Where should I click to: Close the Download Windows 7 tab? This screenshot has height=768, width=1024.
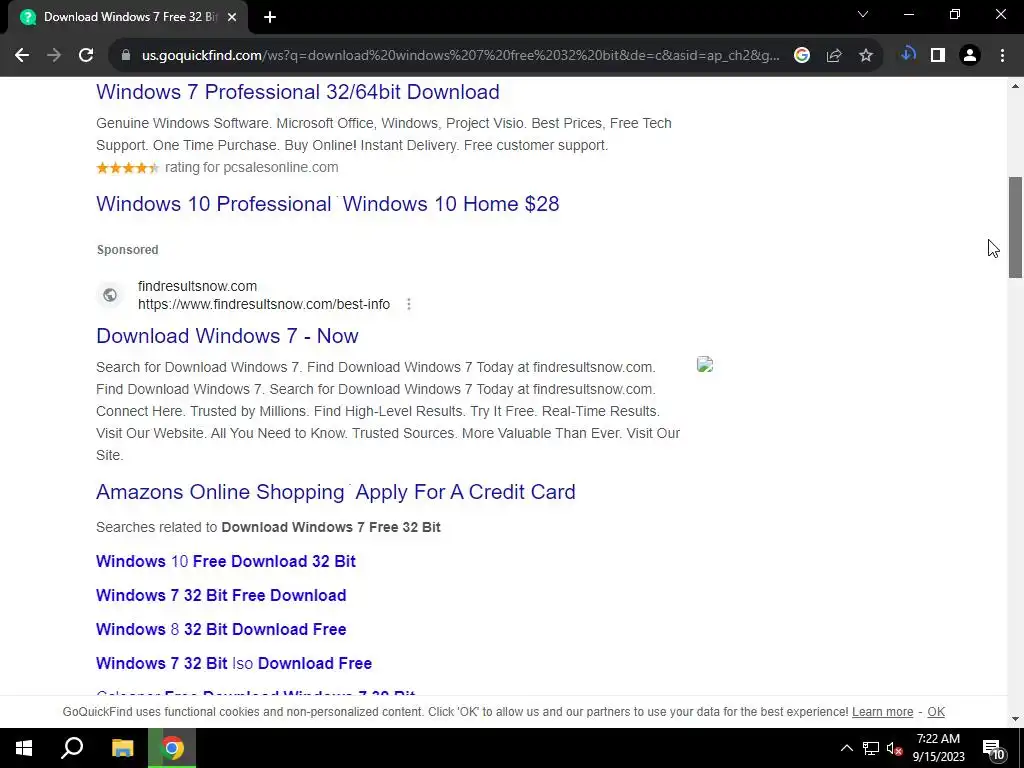click(x=232, y=17)
